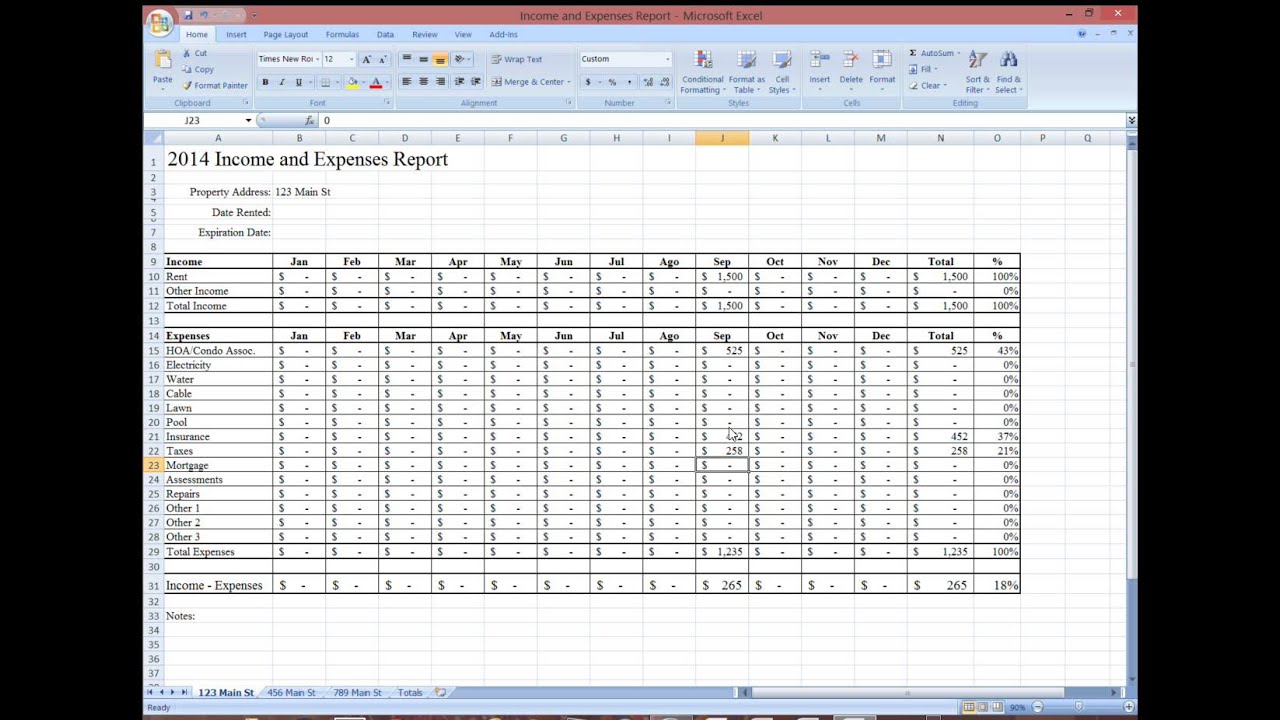Open Cell Styles gallery
The width and height of the screenshot is (1280, 720).
click(782, 72)
